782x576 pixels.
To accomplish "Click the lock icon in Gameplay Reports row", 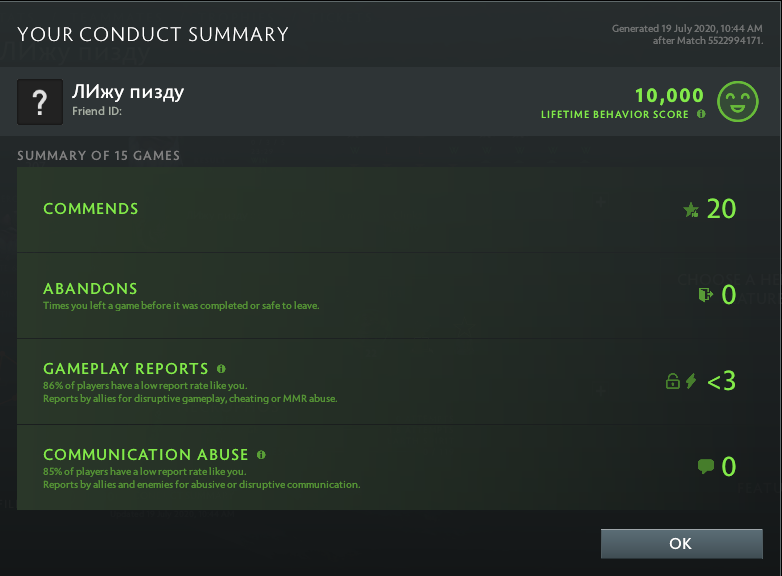I will click(x=673, y=381).
